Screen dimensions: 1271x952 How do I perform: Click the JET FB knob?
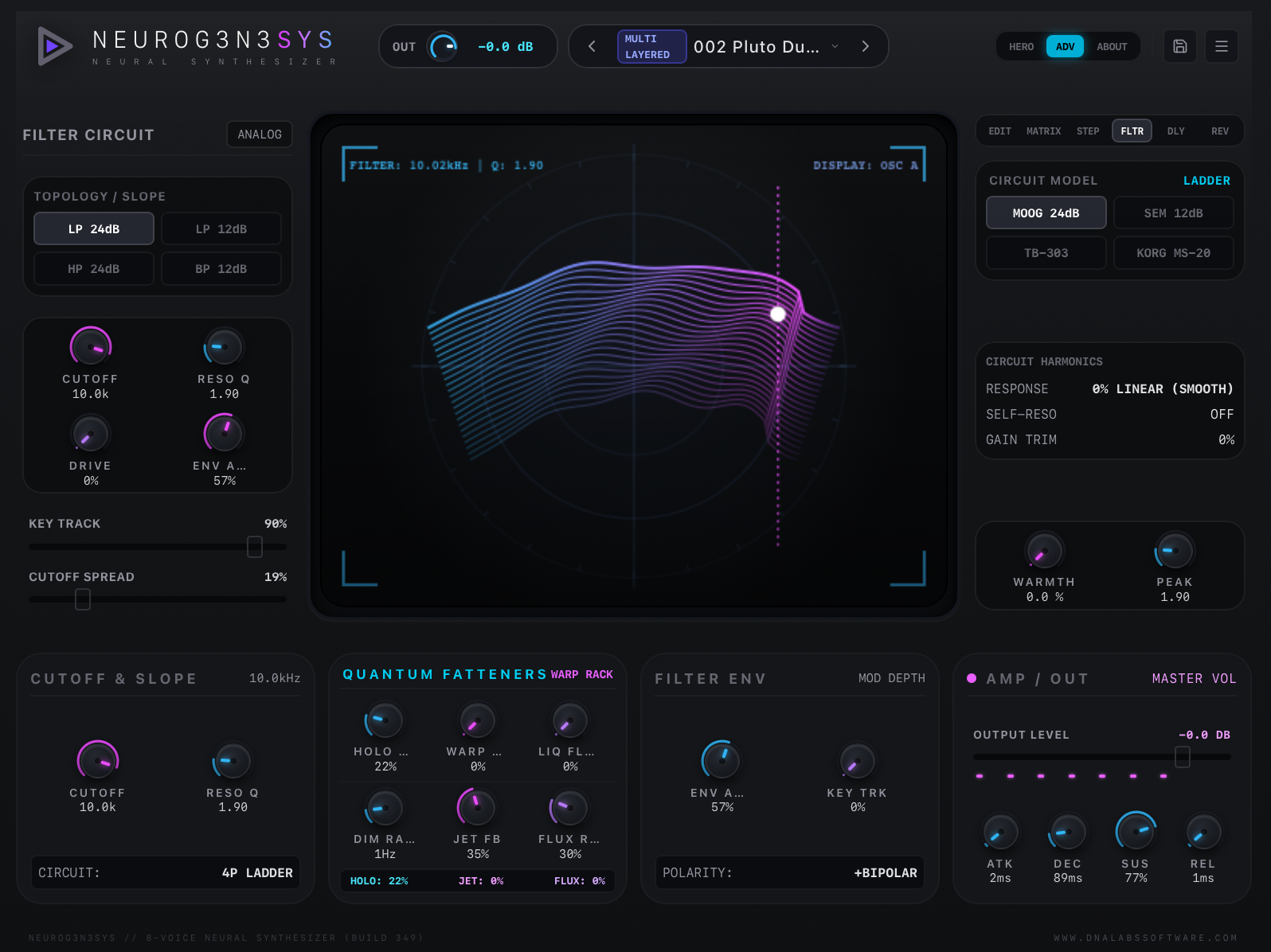click(x=477, y=807)
